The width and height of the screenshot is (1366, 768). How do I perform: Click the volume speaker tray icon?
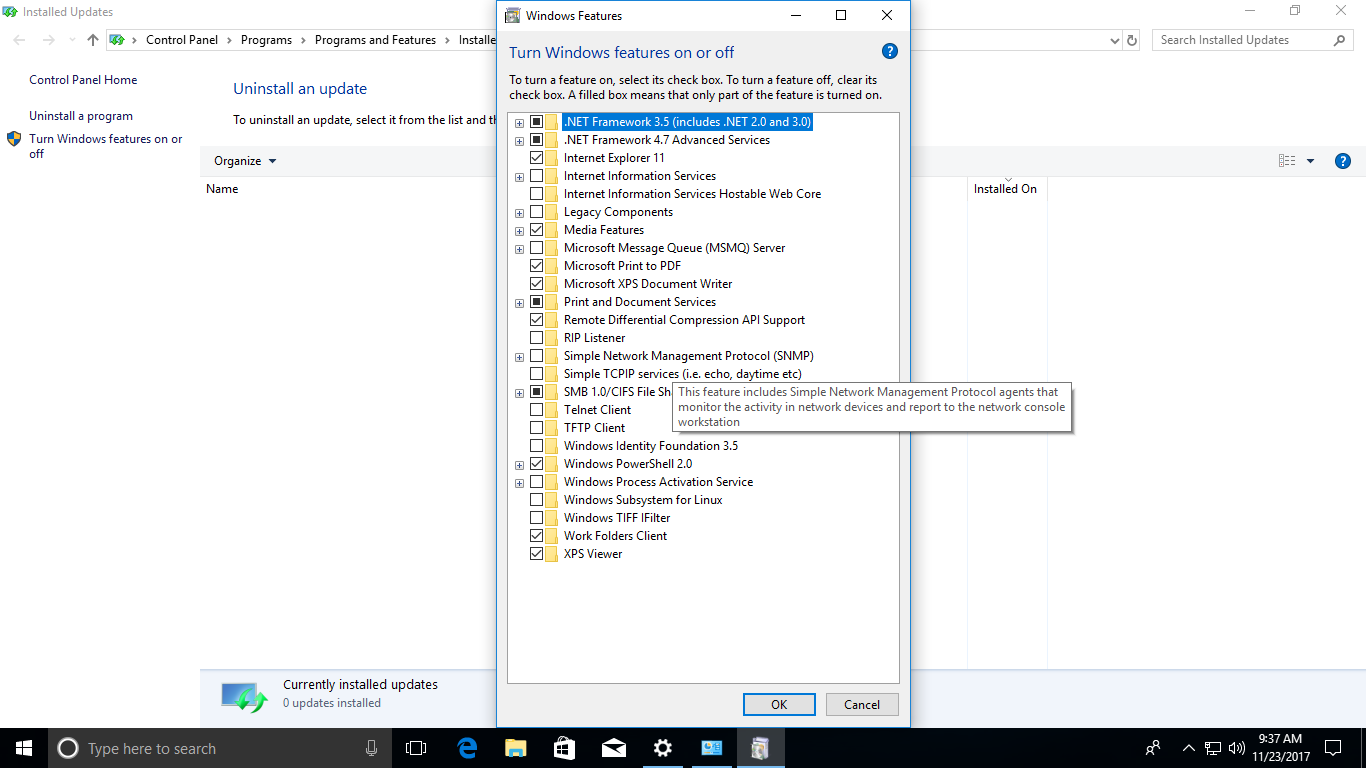pyautogui.click(x=1236, y=748)
